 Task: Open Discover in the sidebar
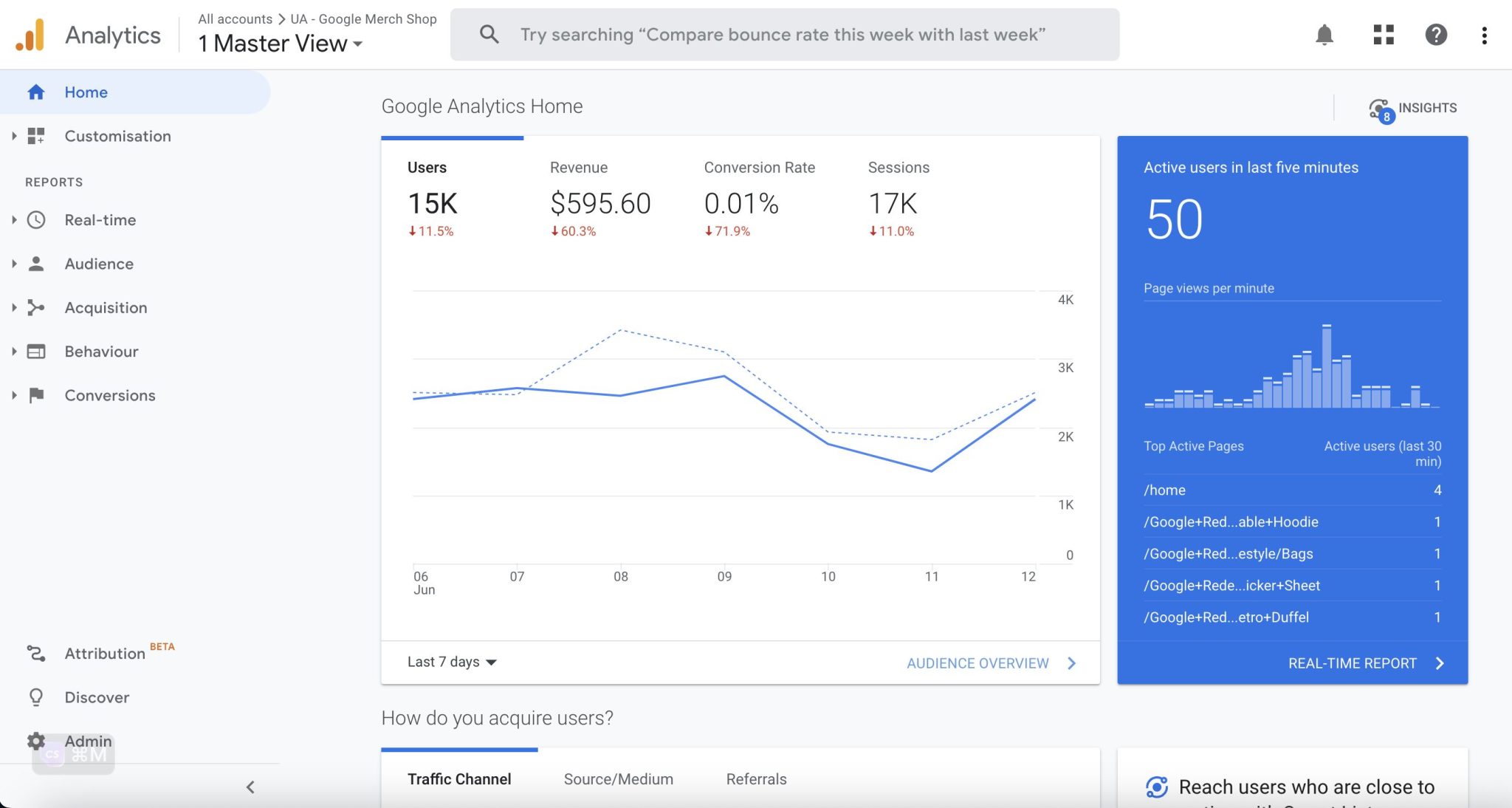pyautogui.click(x=97, y=697)
